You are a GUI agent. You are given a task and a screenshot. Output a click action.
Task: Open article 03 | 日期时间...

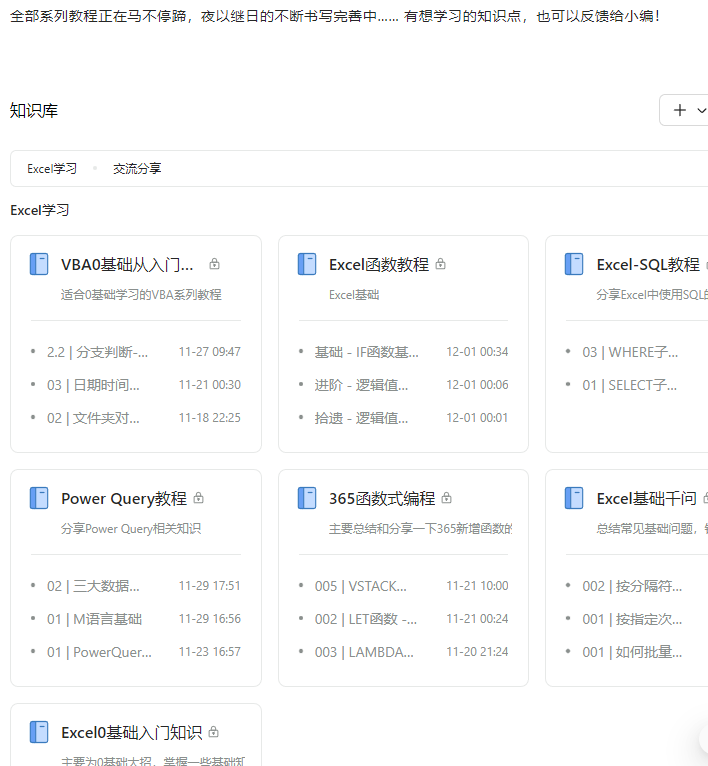tap(93, 385)
